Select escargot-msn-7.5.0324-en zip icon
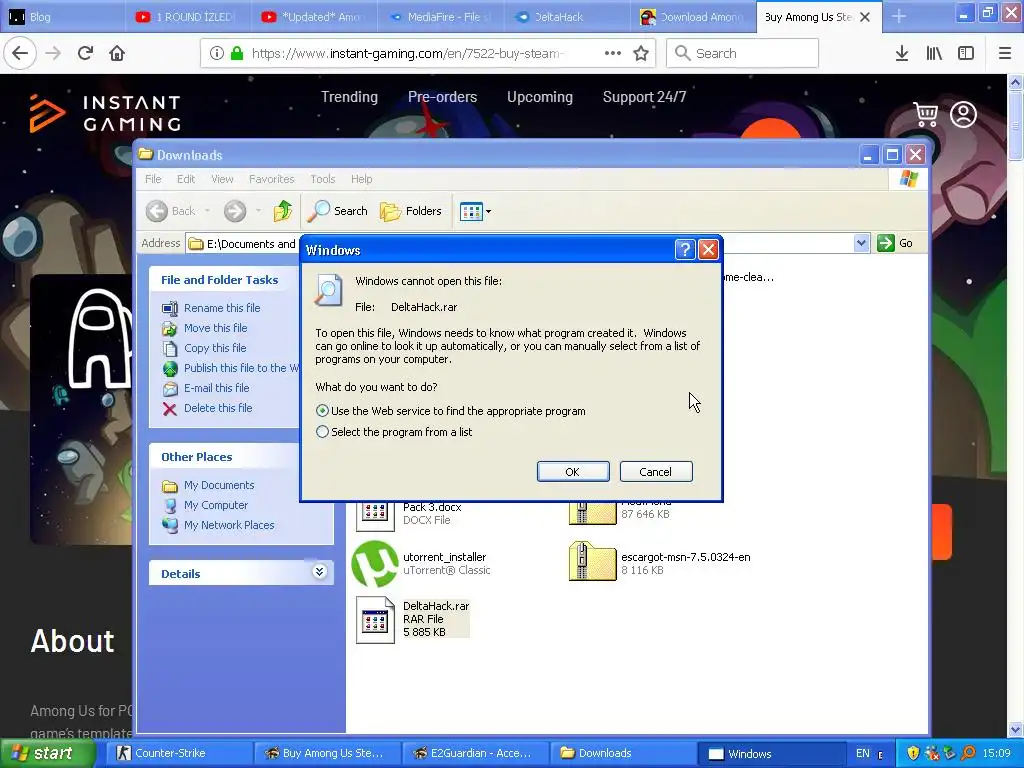Screen dimensions: 1024x768 [592, 561]
